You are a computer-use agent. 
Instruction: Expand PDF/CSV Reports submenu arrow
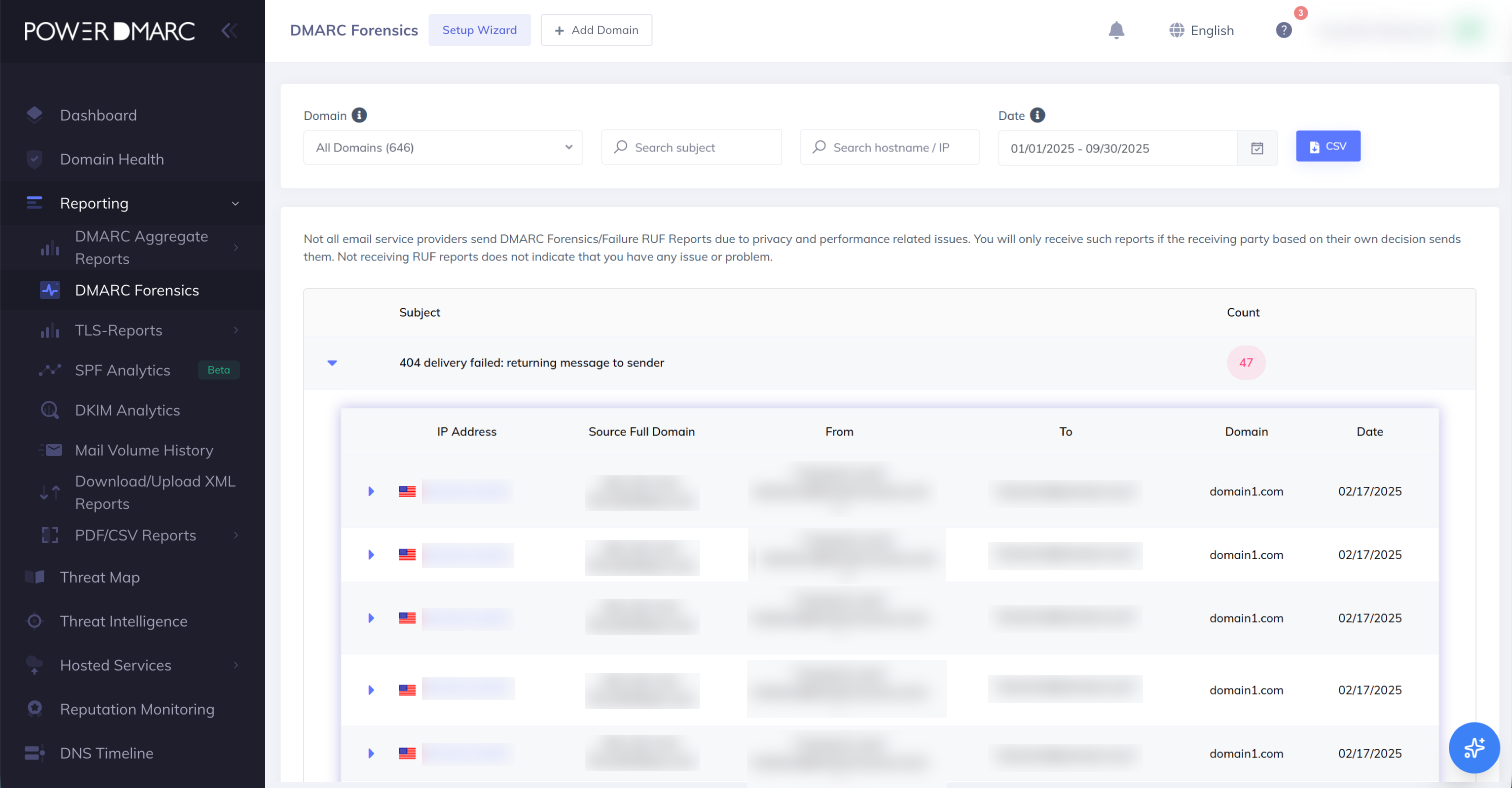[236, 535]
